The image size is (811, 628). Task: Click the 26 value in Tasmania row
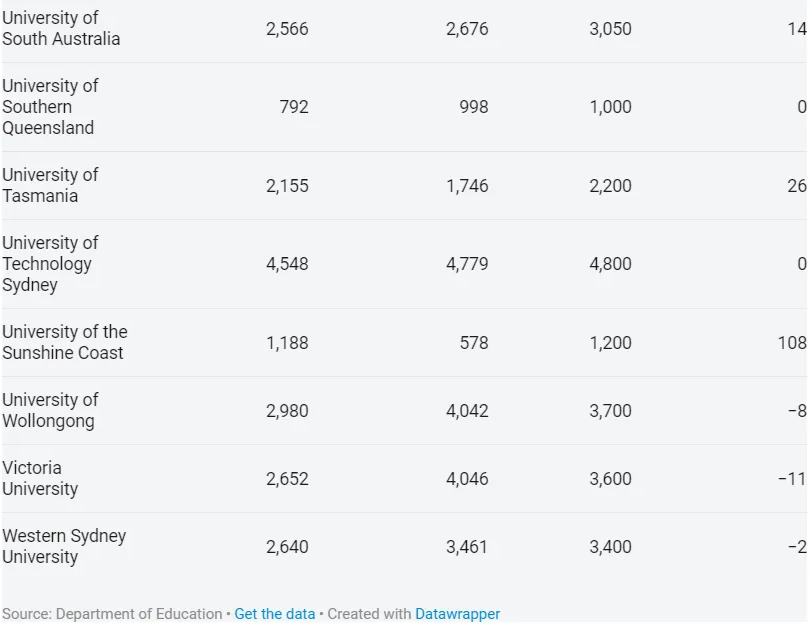coord(796,186)
